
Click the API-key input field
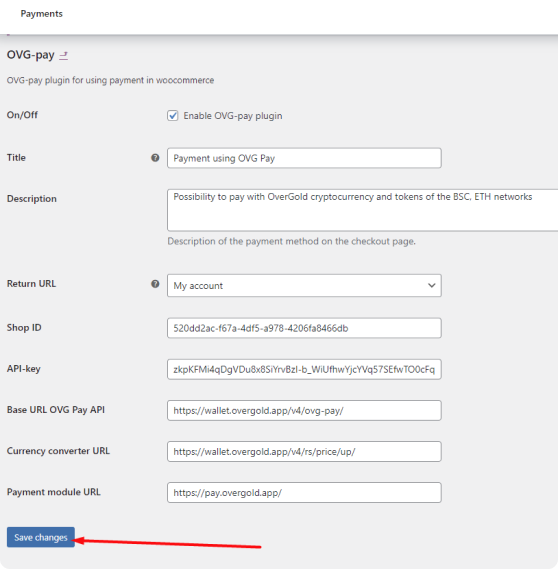click(x=304, y=369)
